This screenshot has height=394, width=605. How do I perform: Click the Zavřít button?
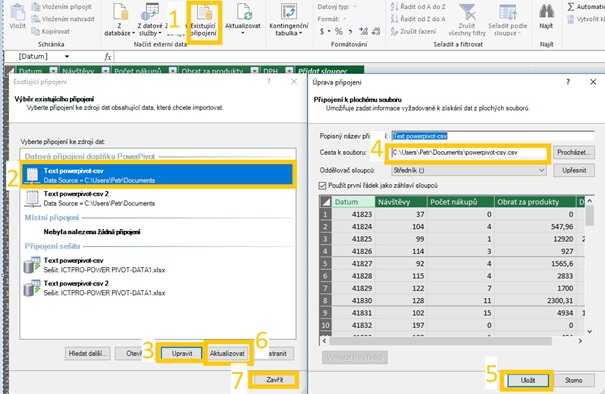click(274, 380)
